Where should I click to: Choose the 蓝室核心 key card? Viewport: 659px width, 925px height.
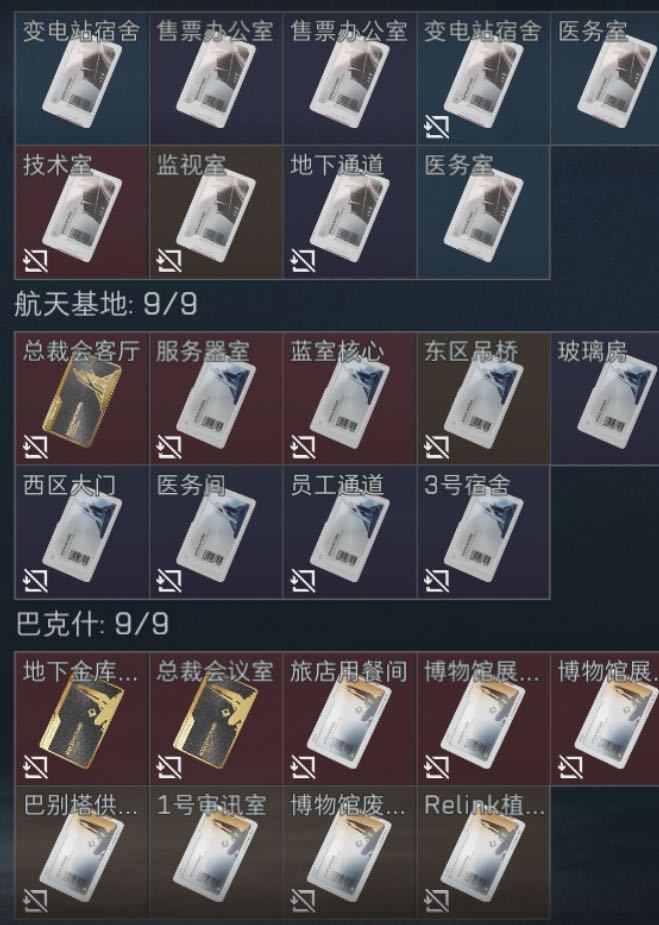[x=350, y=398]
